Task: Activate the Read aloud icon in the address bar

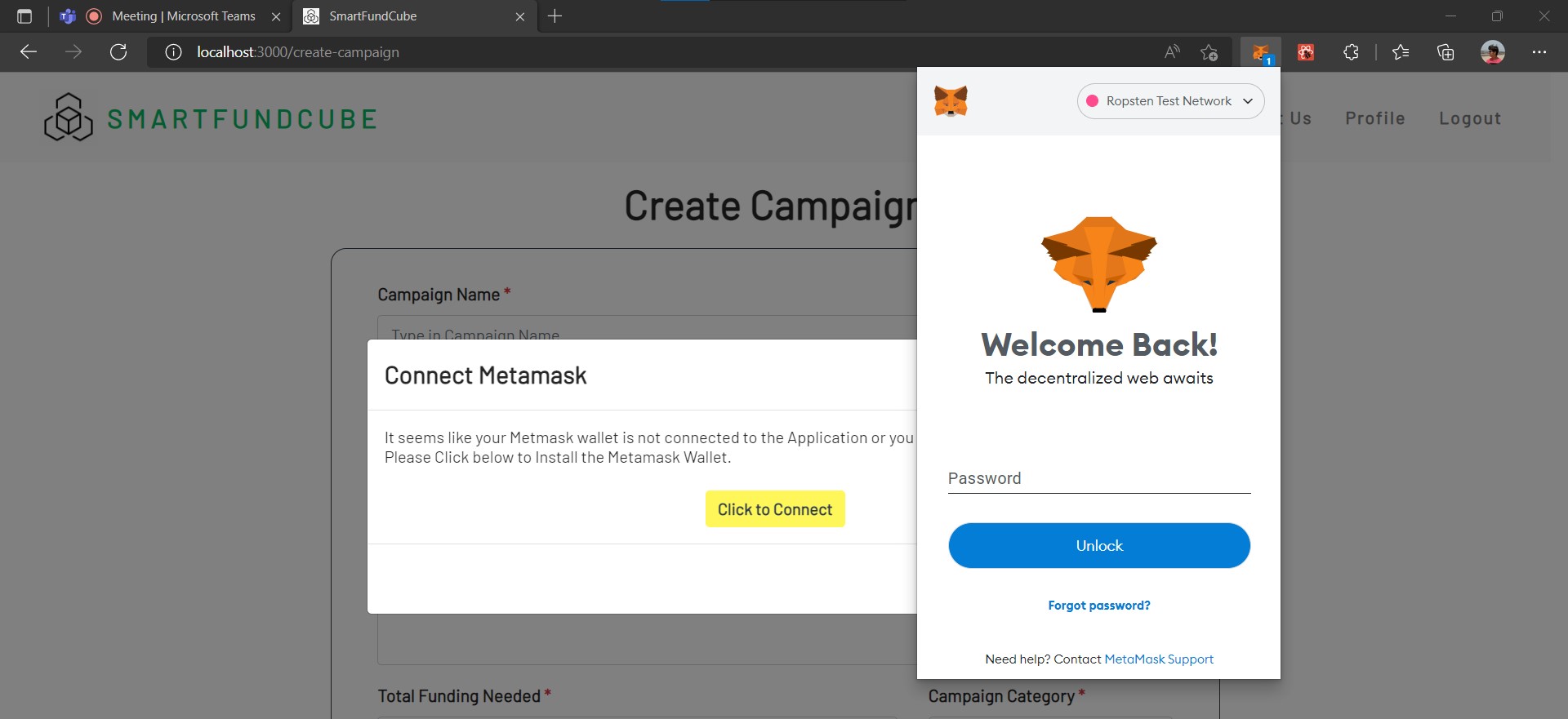Action: [x=1172, y=51]
